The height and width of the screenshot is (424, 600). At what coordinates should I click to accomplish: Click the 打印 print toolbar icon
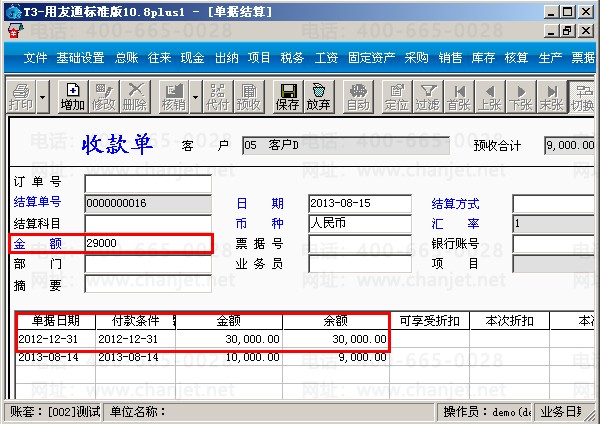point(21,97)
